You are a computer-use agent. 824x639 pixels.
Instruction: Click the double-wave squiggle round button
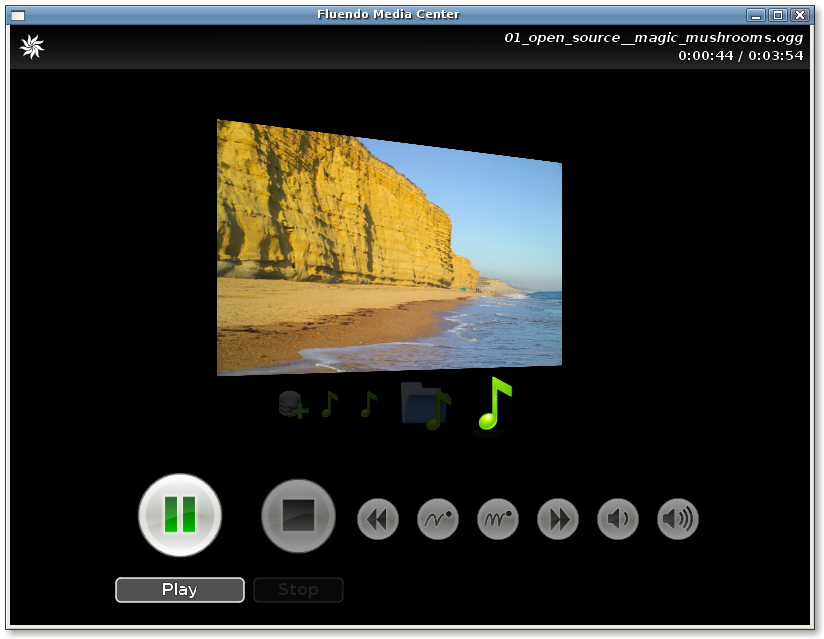pos(498,519)
